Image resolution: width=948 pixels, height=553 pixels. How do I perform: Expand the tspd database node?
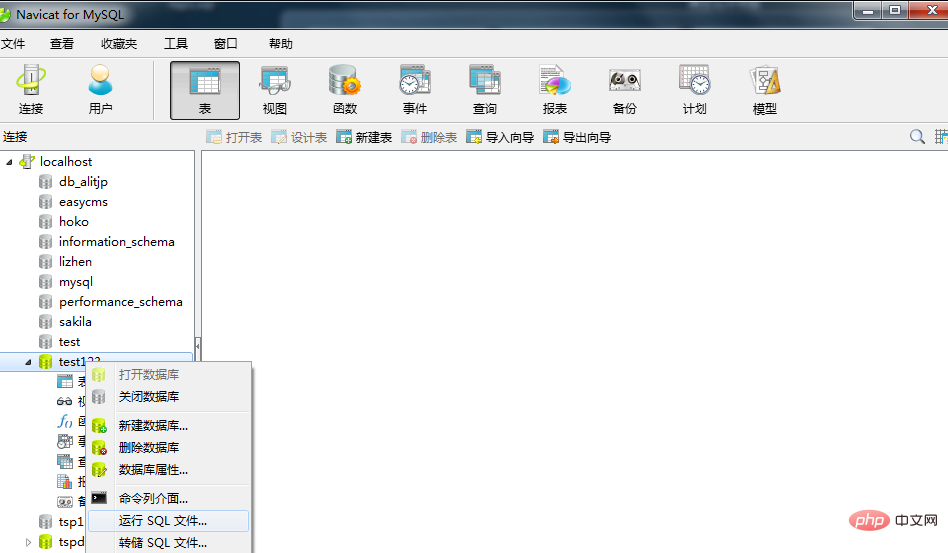(28, 542)
